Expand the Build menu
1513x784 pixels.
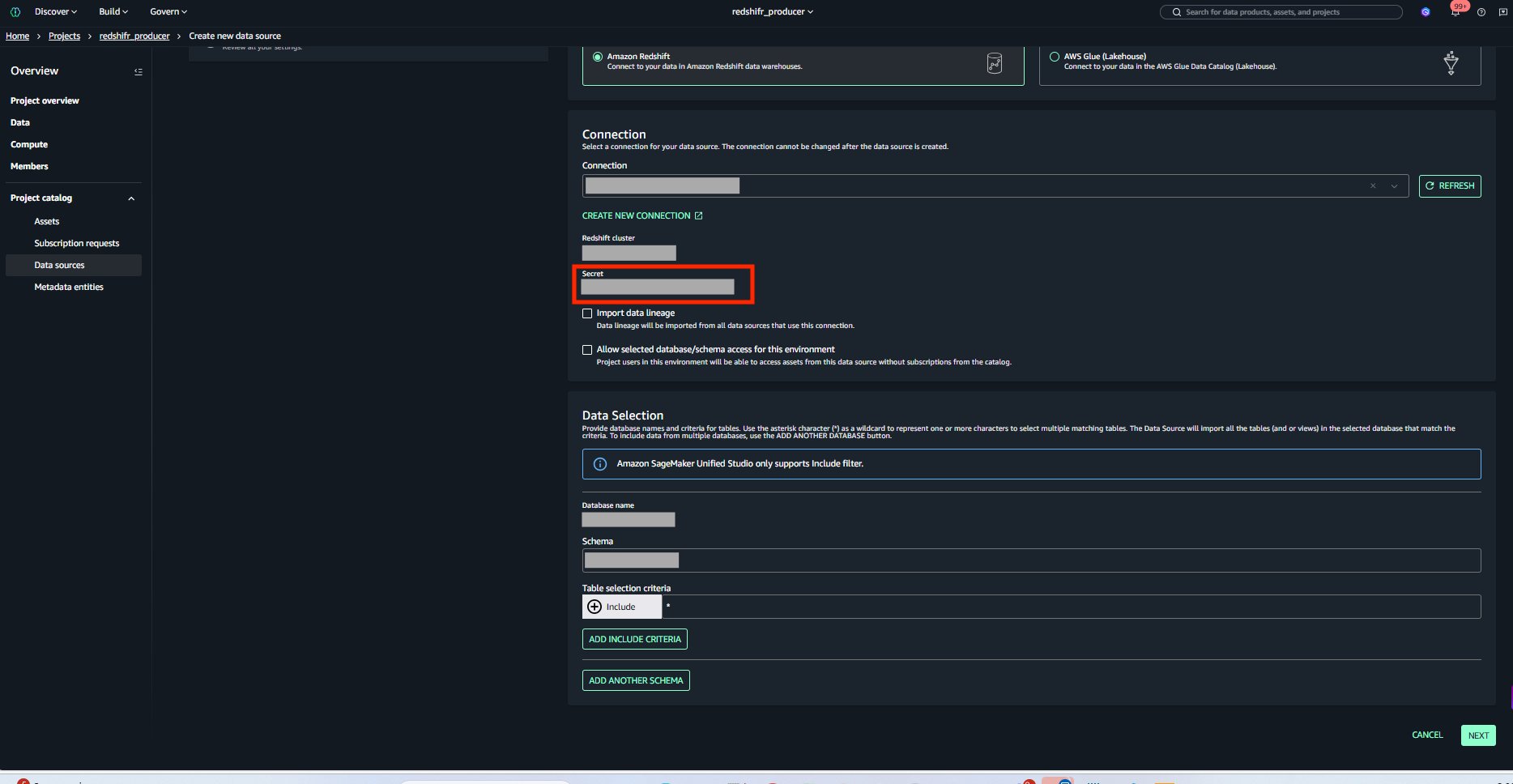point(113,12)
